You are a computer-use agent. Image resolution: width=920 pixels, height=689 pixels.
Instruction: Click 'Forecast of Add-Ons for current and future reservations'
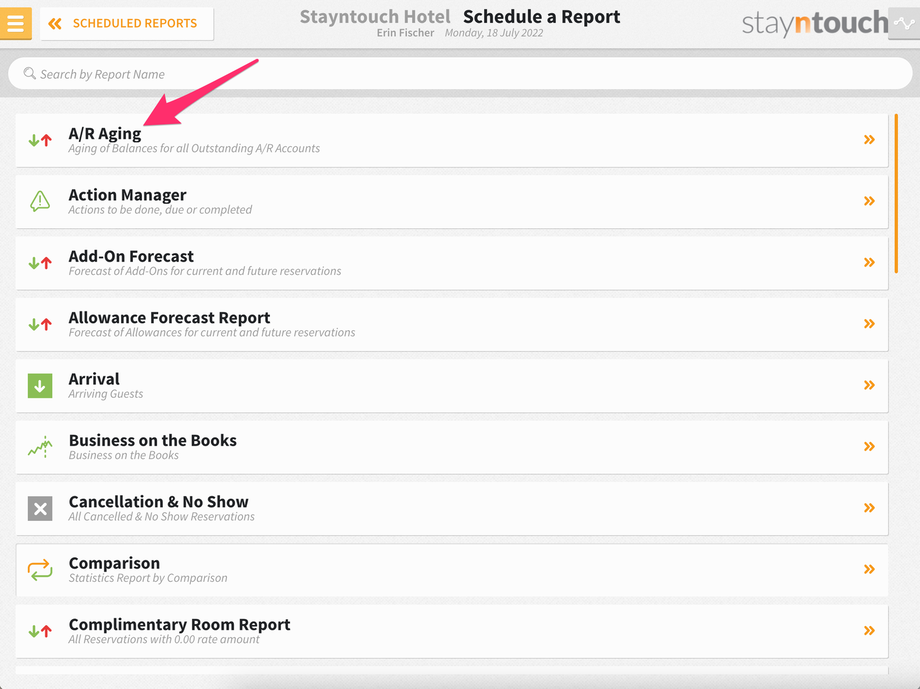click(205, 271)
